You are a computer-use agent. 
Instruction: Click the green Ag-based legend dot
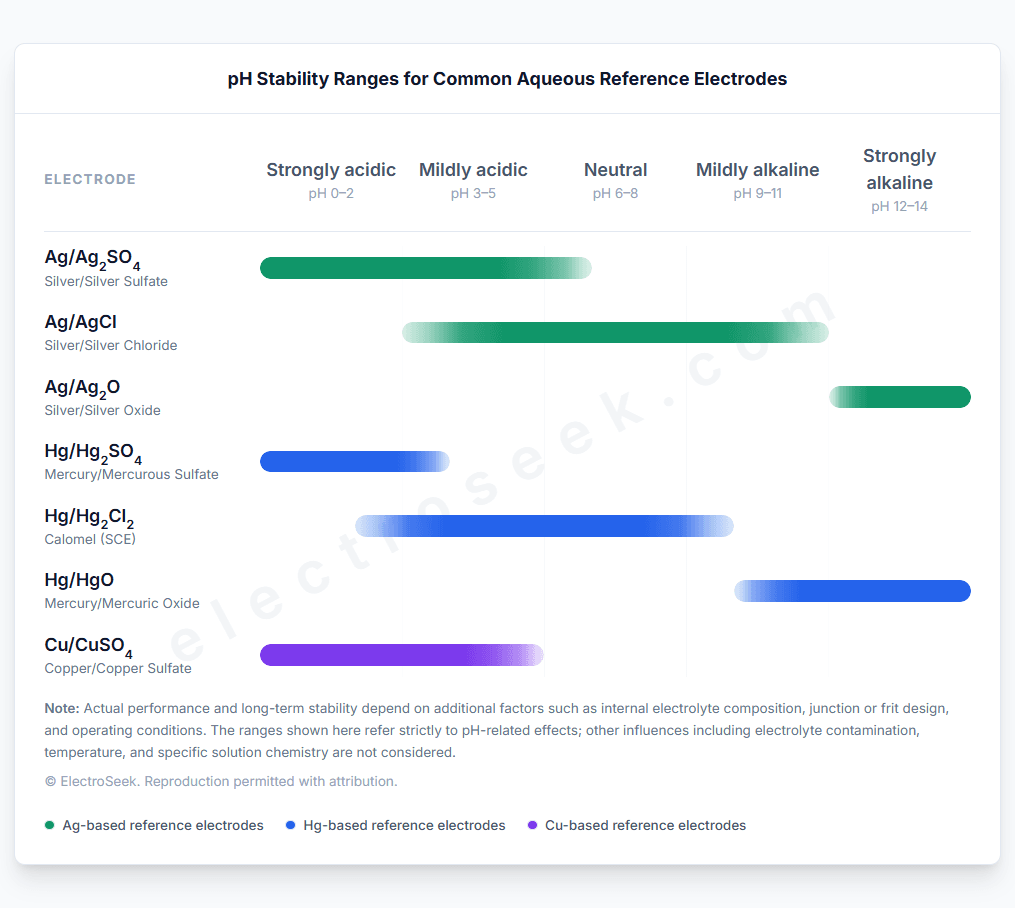[49, 825]
